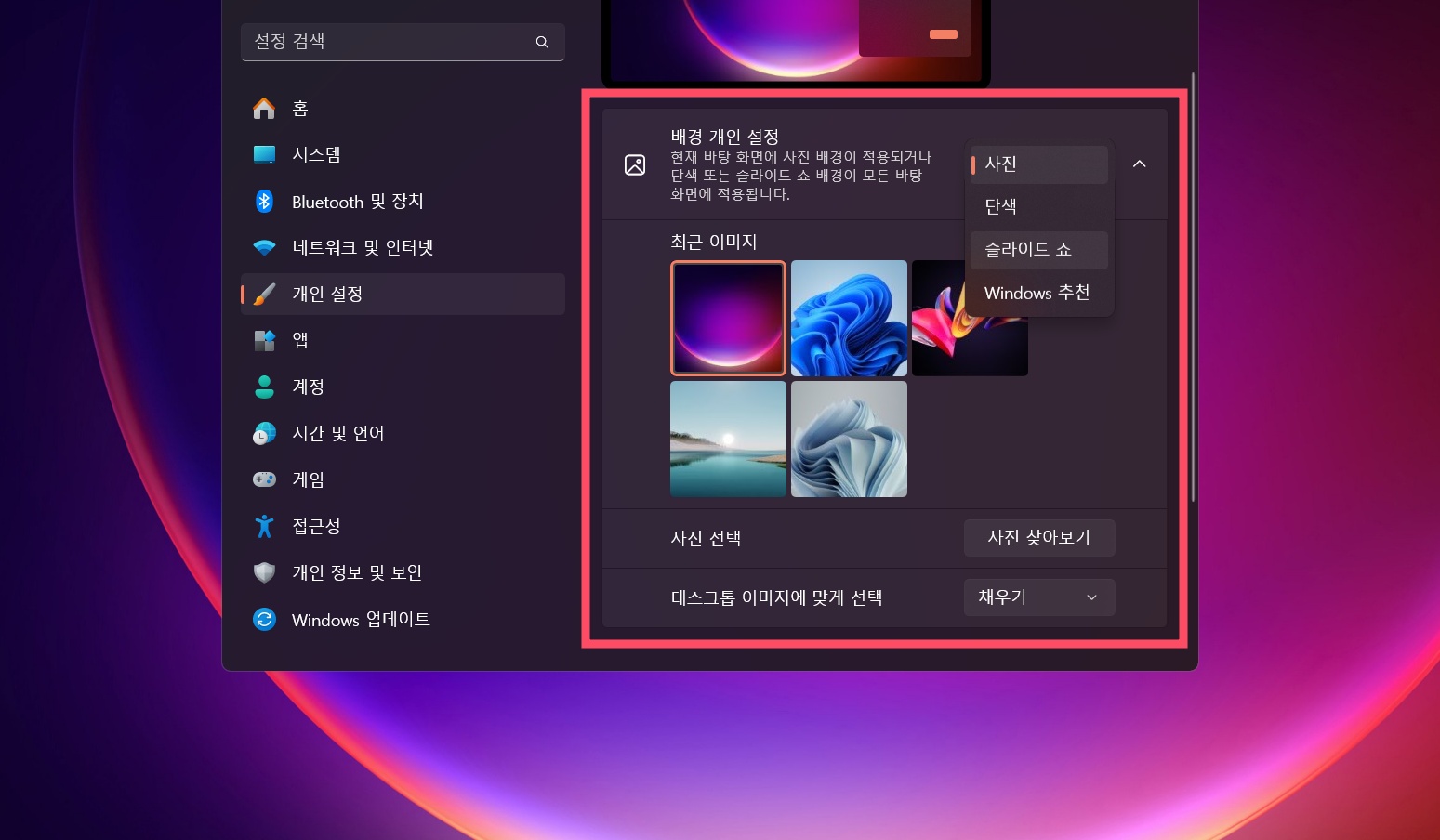Open 네트워크 및 인터넷 page
Screen dimensions: 1440x840
(403, 247)
